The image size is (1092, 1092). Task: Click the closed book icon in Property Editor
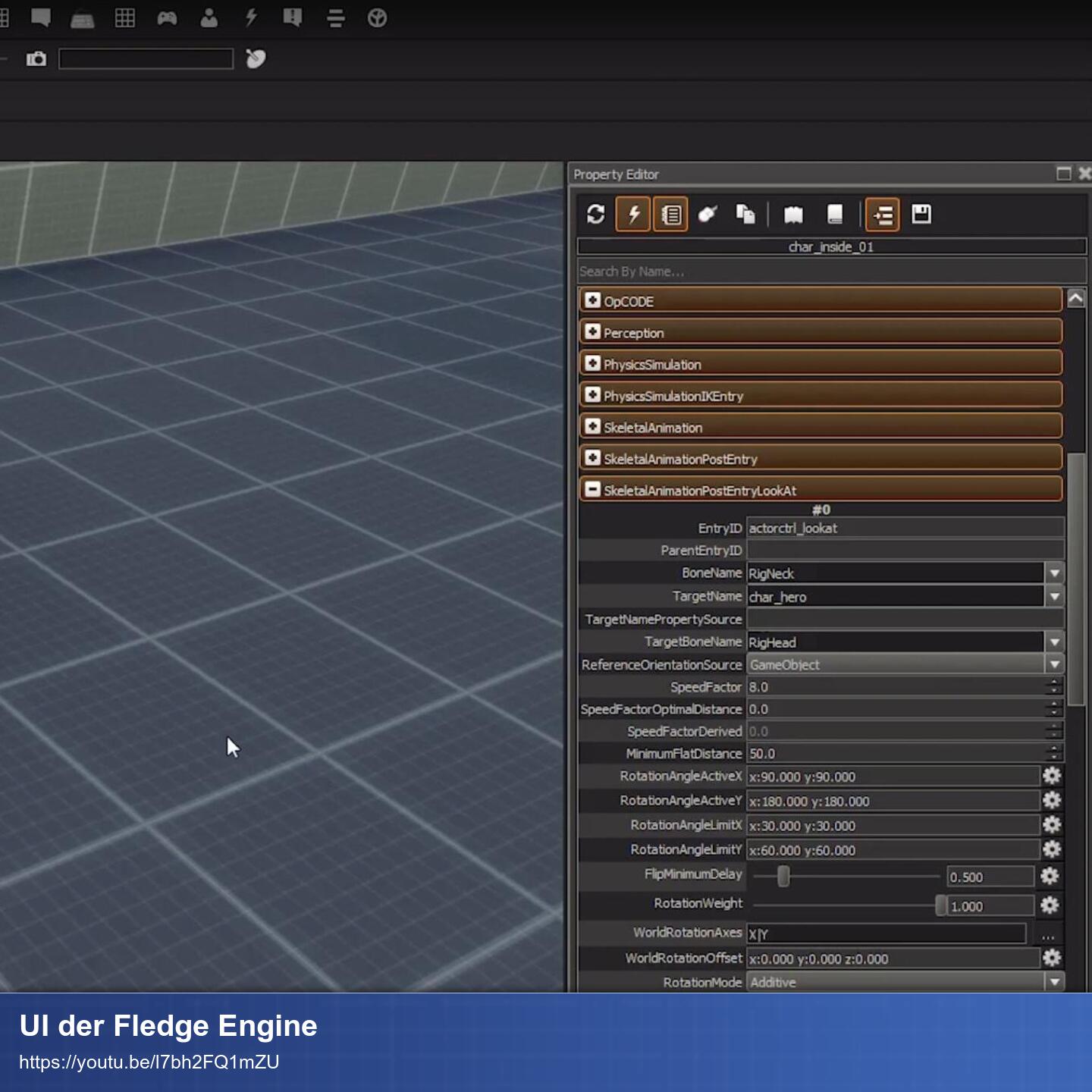(x=835, y=215)
